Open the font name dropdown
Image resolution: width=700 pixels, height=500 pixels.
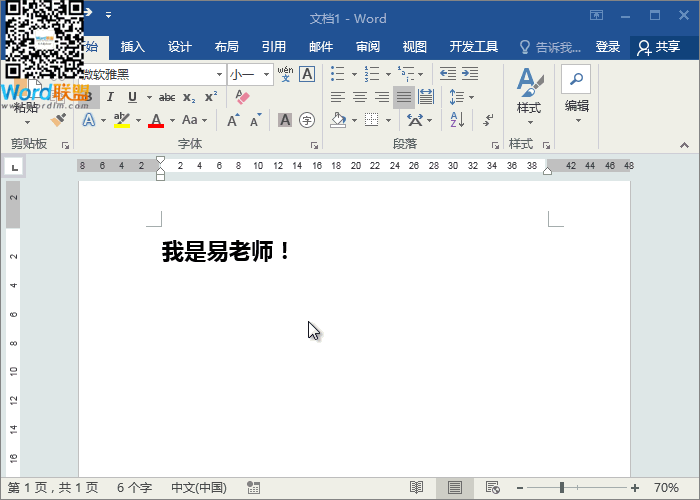click(x=219, y=74)
